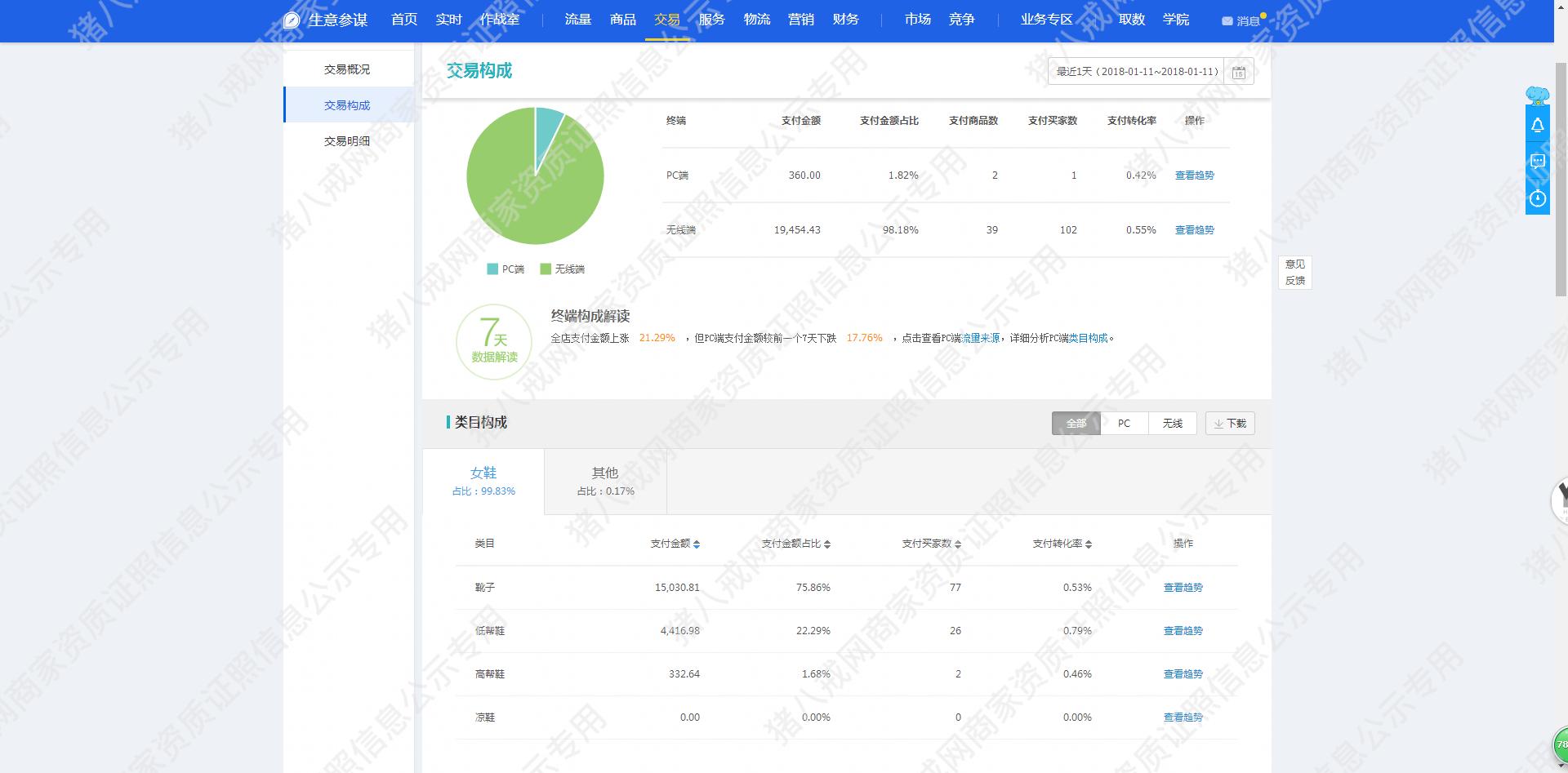
Task: Open the 消息 envelope message icon
Action: point(1227,21)
